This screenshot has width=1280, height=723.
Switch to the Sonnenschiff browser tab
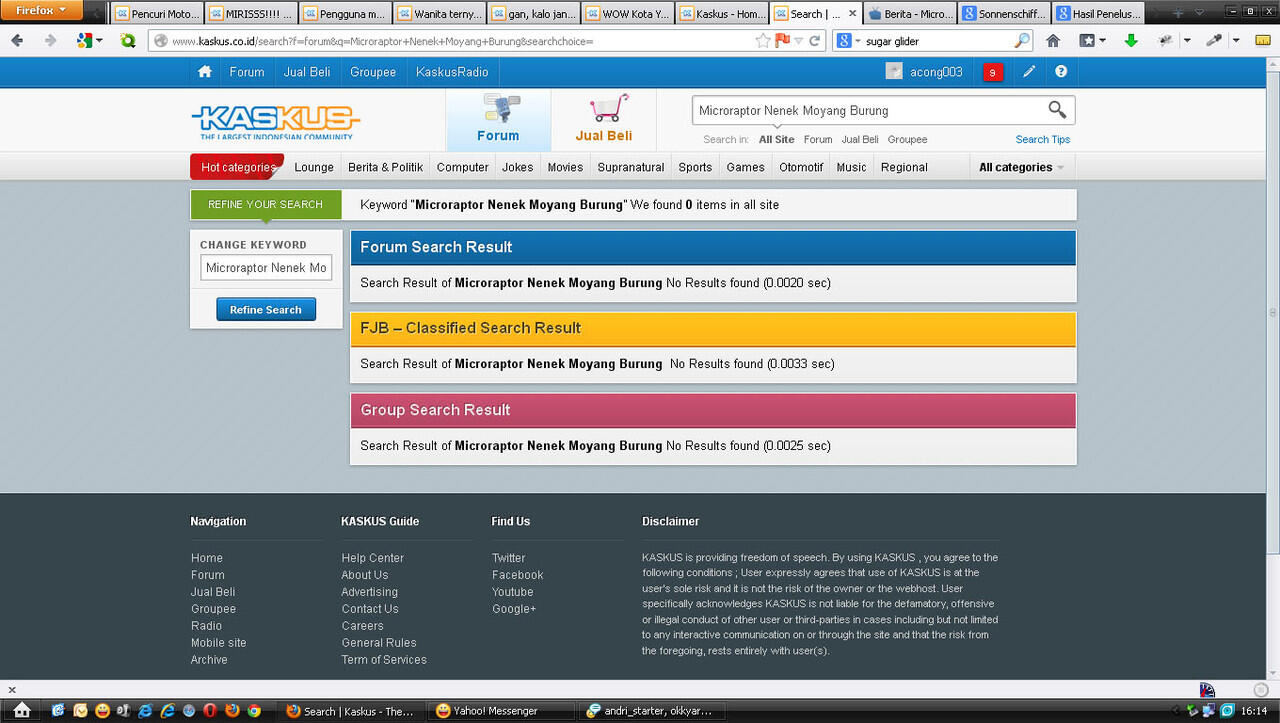1003,14
